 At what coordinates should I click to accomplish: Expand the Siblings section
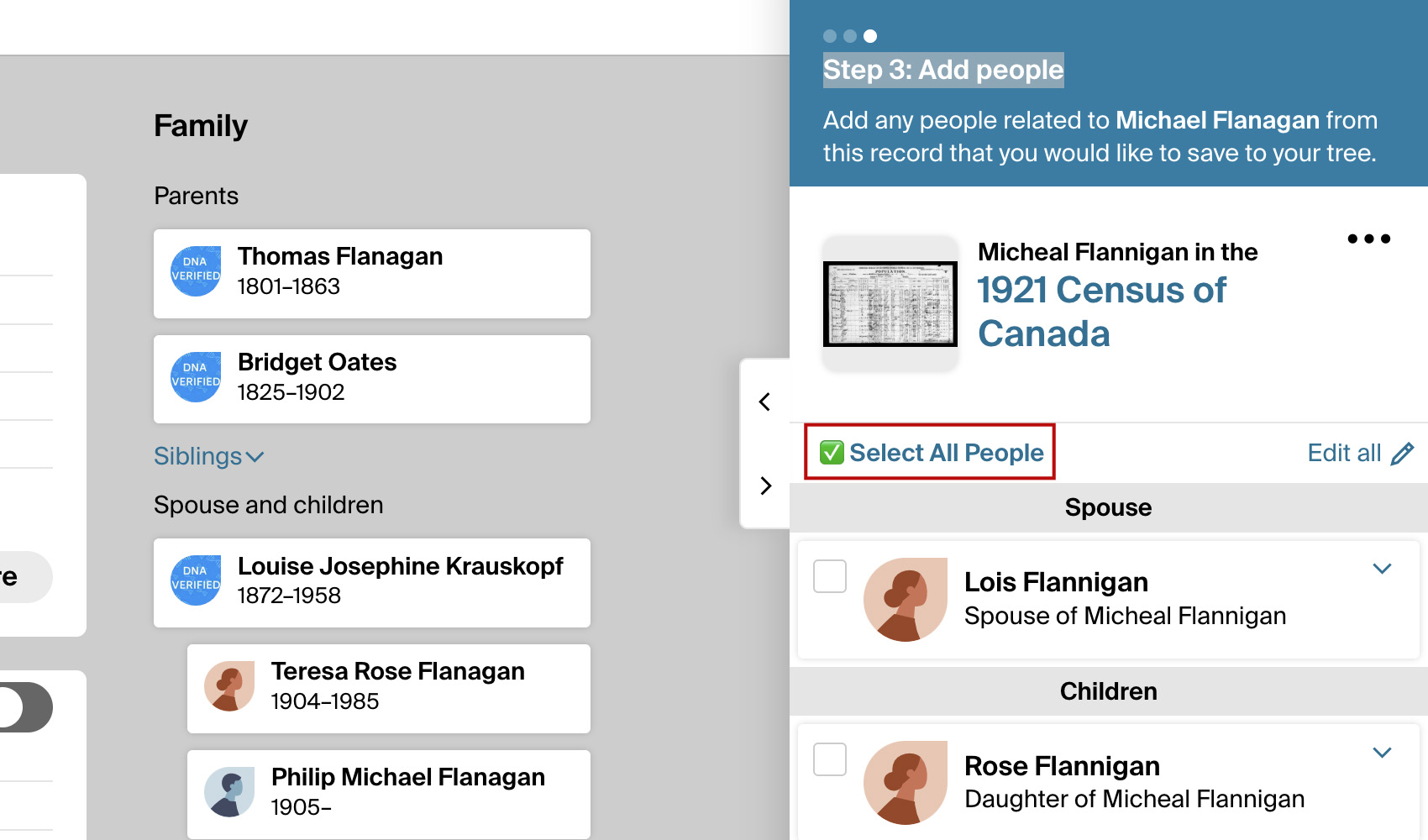tap(208, 456)
